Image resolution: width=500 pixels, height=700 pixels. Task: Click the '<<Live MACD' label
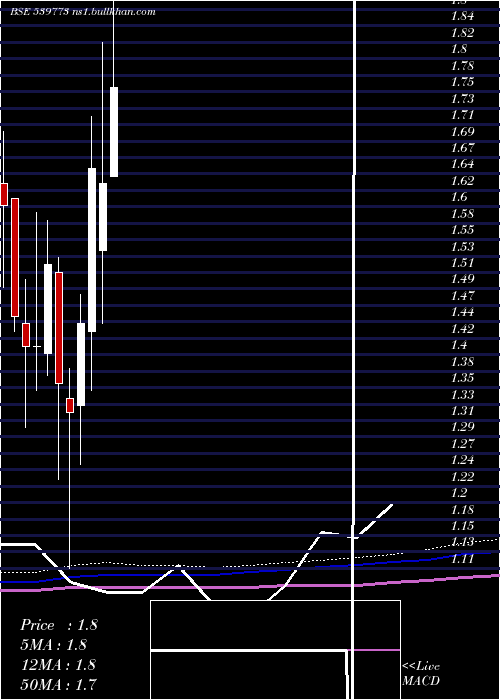tap(421, 673)
